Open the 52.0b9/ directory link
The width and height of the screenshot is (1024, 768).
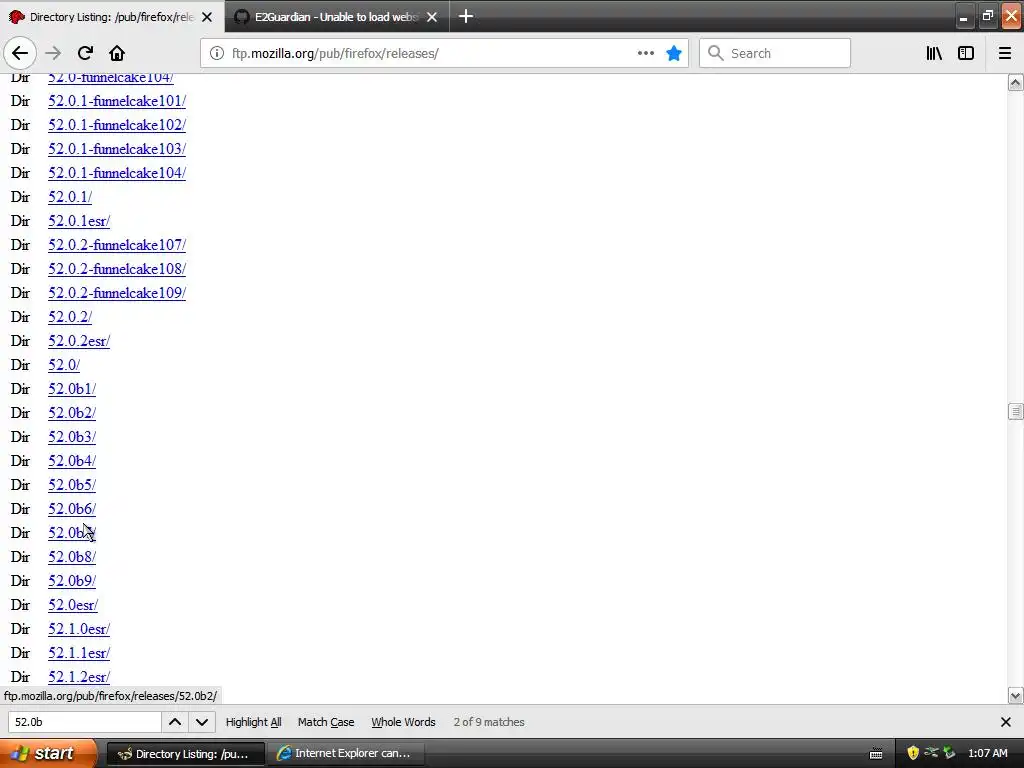tap(72, 581)
